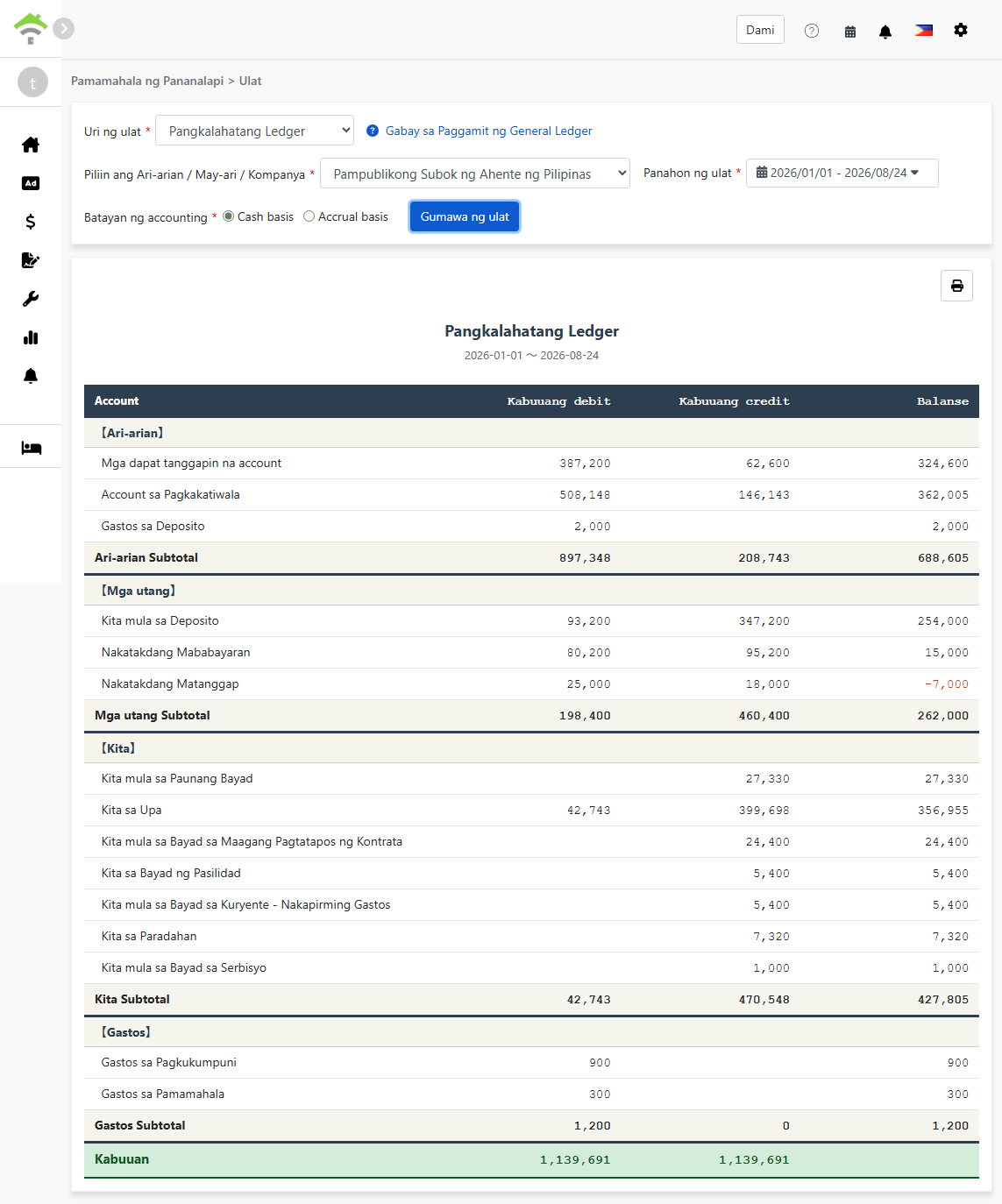Screen dimensions: 1002x1204
Task: Click Gastos Subtotal label
Action: point(140,1125)
